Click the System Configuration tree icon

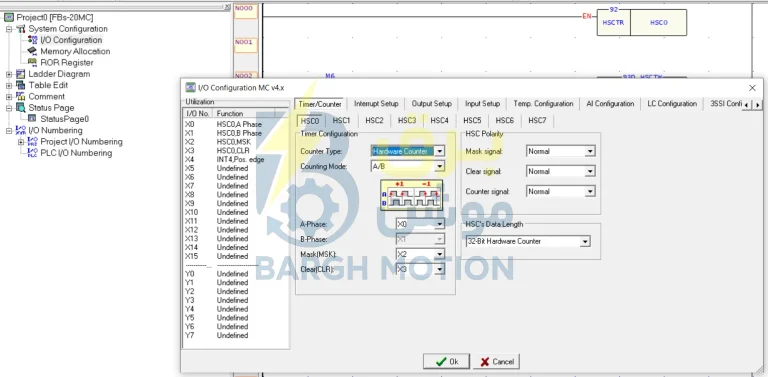pyautogui.click(x=21, y=29)
